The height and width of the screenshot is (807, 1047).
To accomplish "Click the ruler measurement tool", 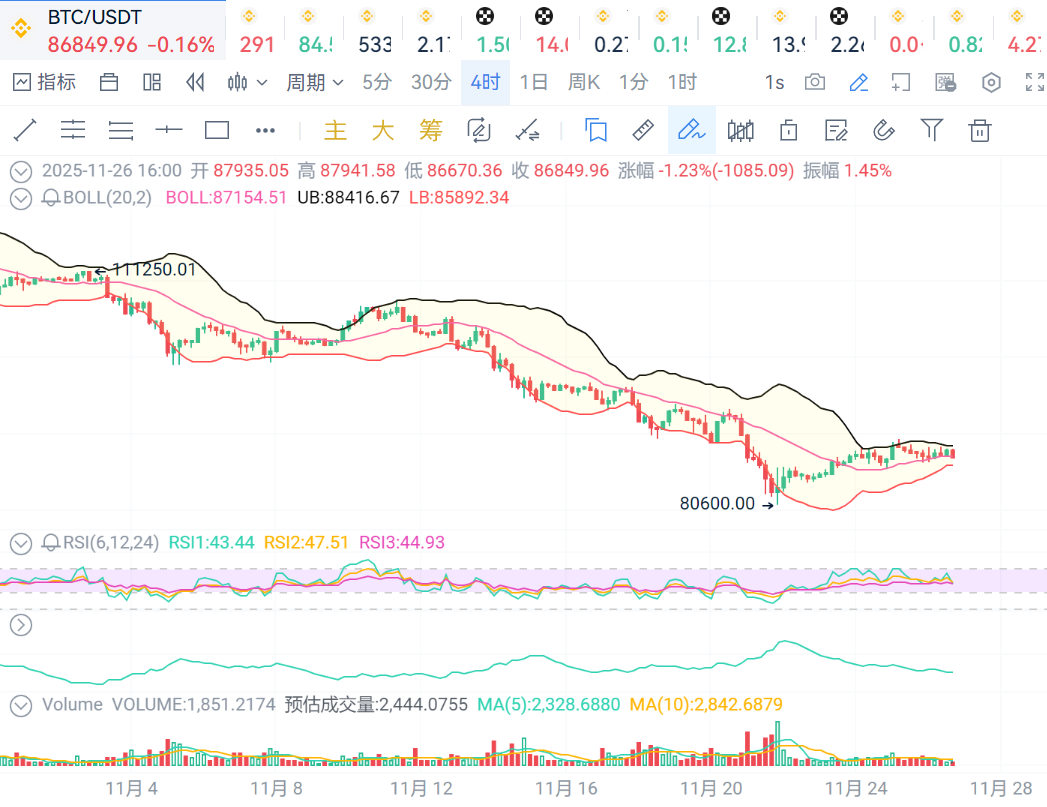I will click(643, 130).
